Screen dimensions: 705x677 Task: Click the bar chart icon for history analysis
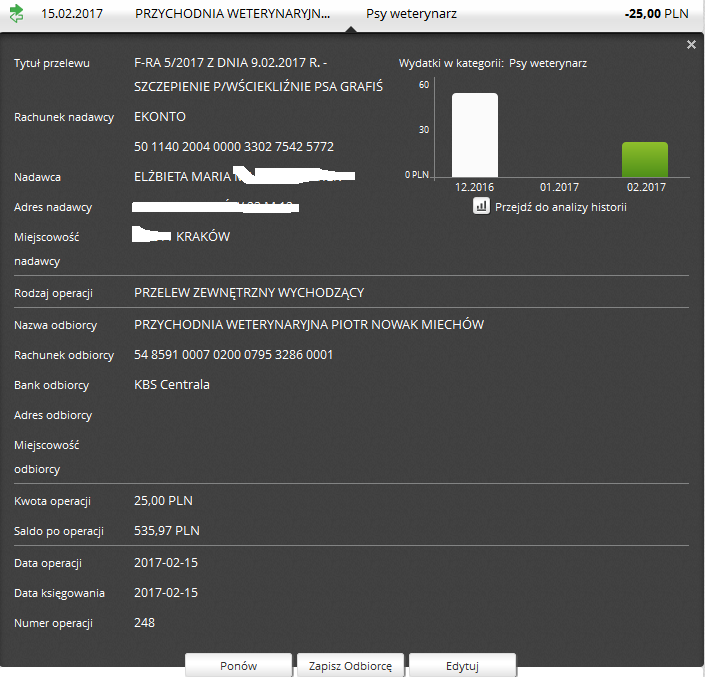tap(480, 206)
